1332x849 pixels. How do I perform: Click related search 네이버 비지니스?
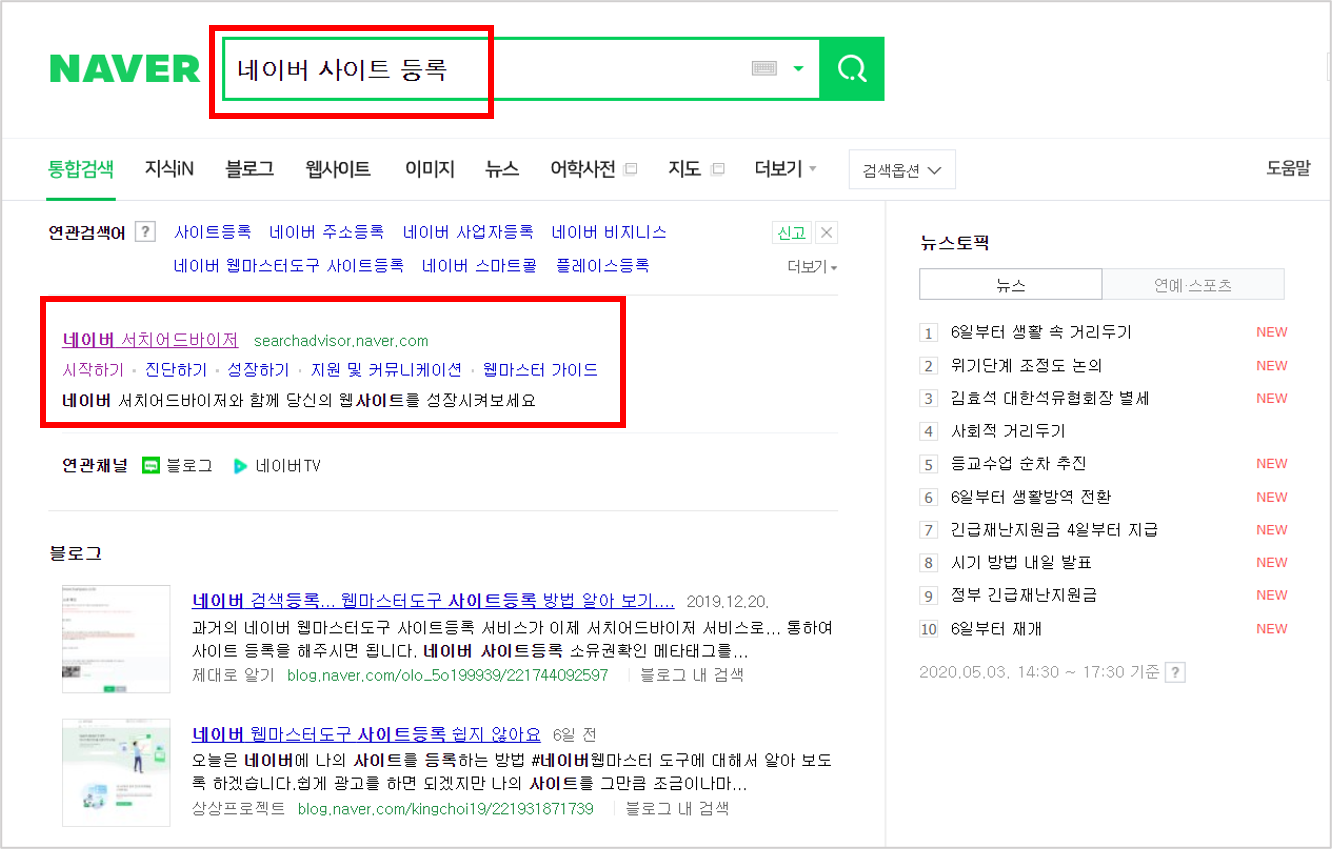click(609, 232)
